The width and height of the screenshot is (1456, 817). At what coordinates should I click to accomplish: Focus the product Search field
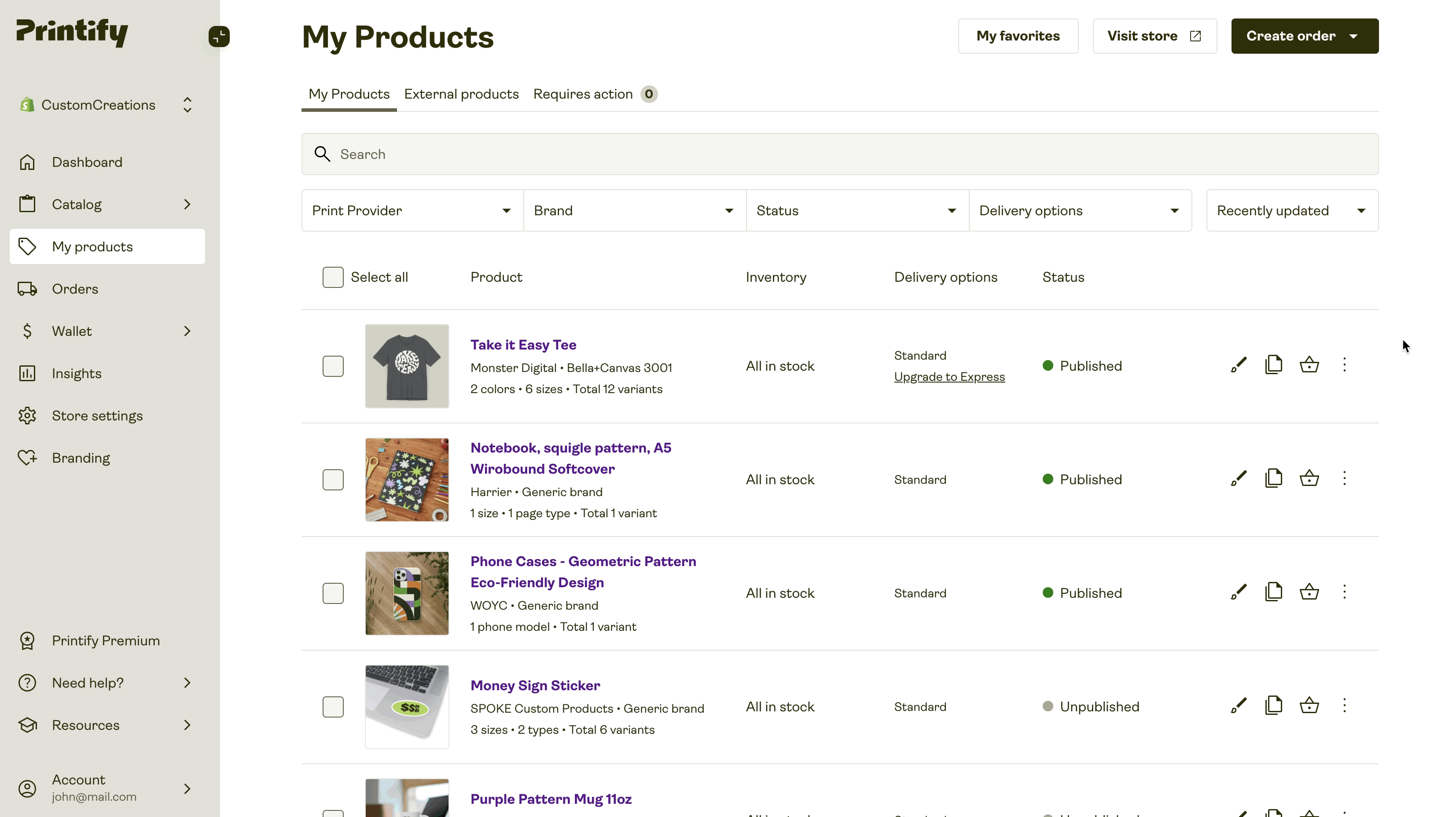(x=840, y=155)
